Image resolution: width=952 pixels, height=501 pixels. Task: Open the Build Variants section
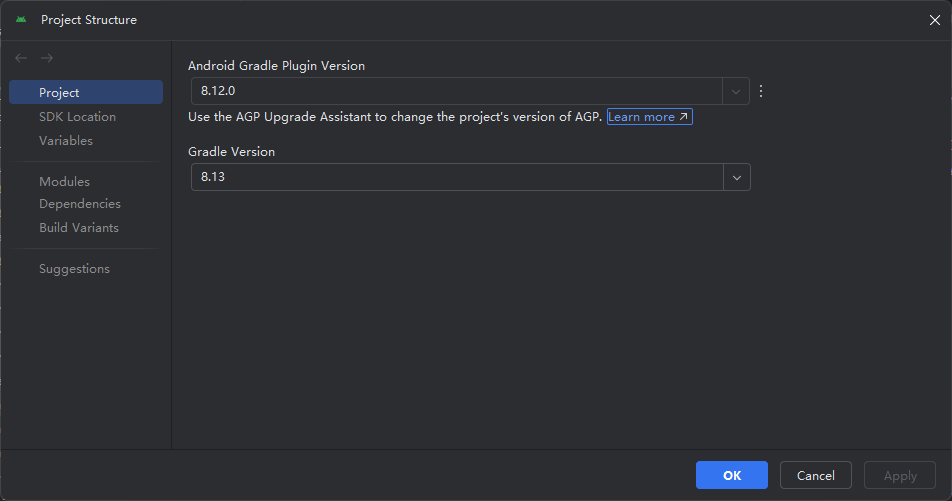click(x=79, y=228)
